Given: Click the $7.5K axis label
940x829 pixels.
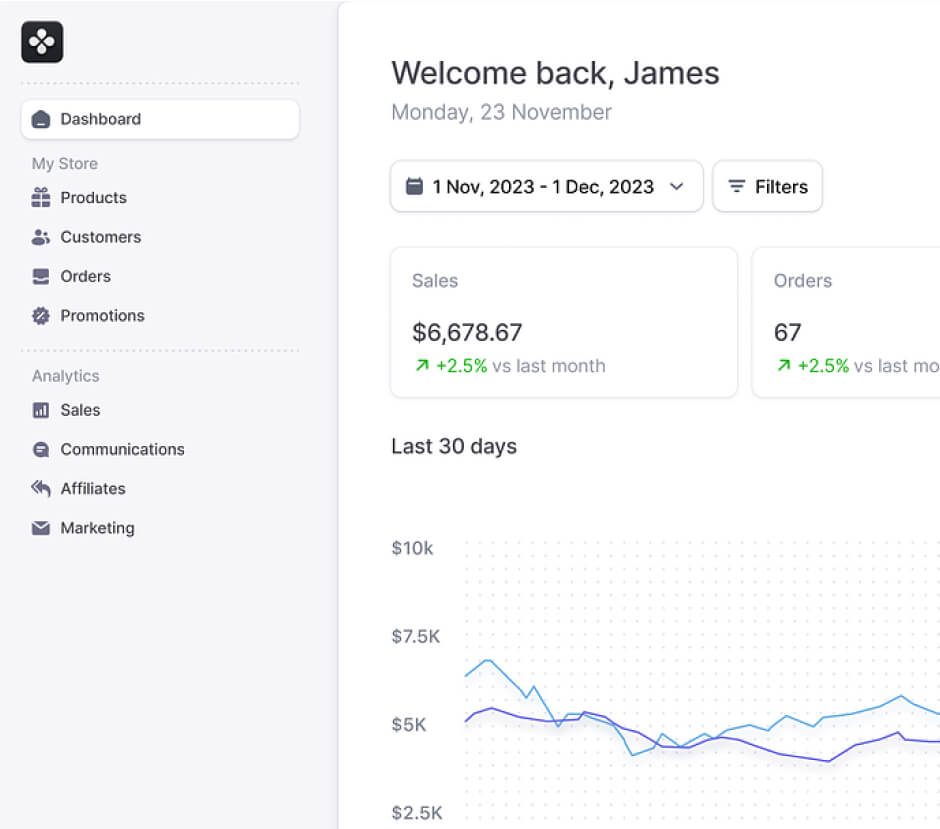Looking at the screenshot, I should [x=415, y=637].
